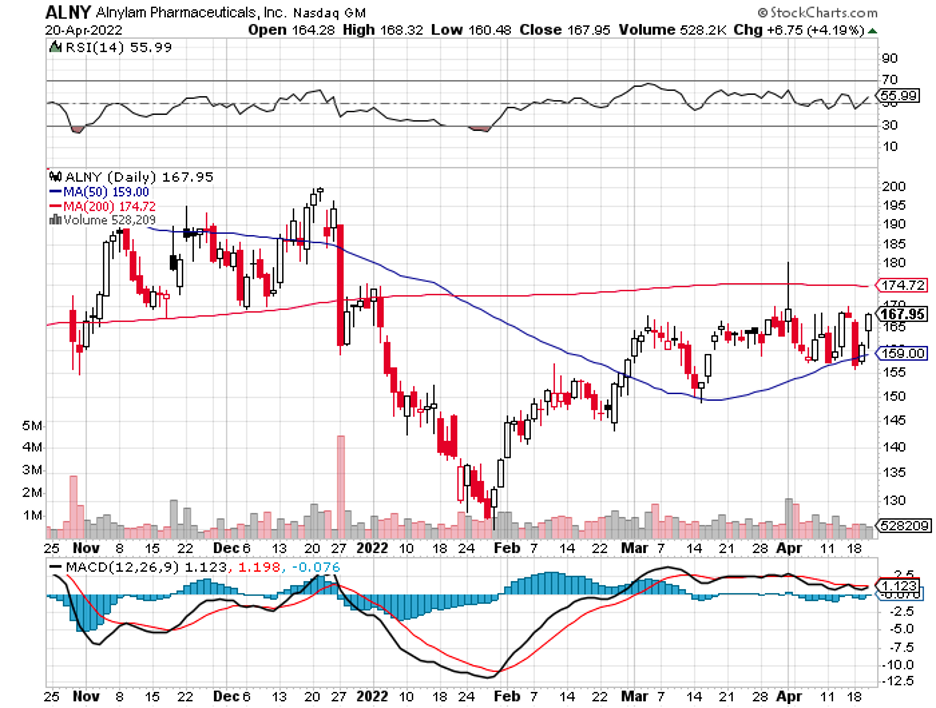Click the -12.5 MACD axis label

900,681
